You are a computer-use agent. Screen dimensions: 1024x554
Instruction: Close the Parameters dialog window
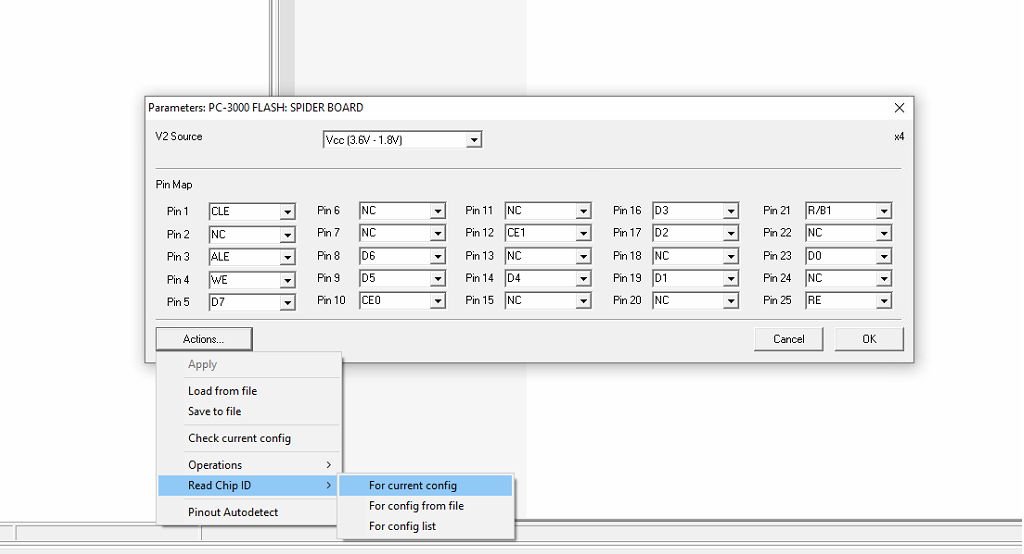(899, 108)
